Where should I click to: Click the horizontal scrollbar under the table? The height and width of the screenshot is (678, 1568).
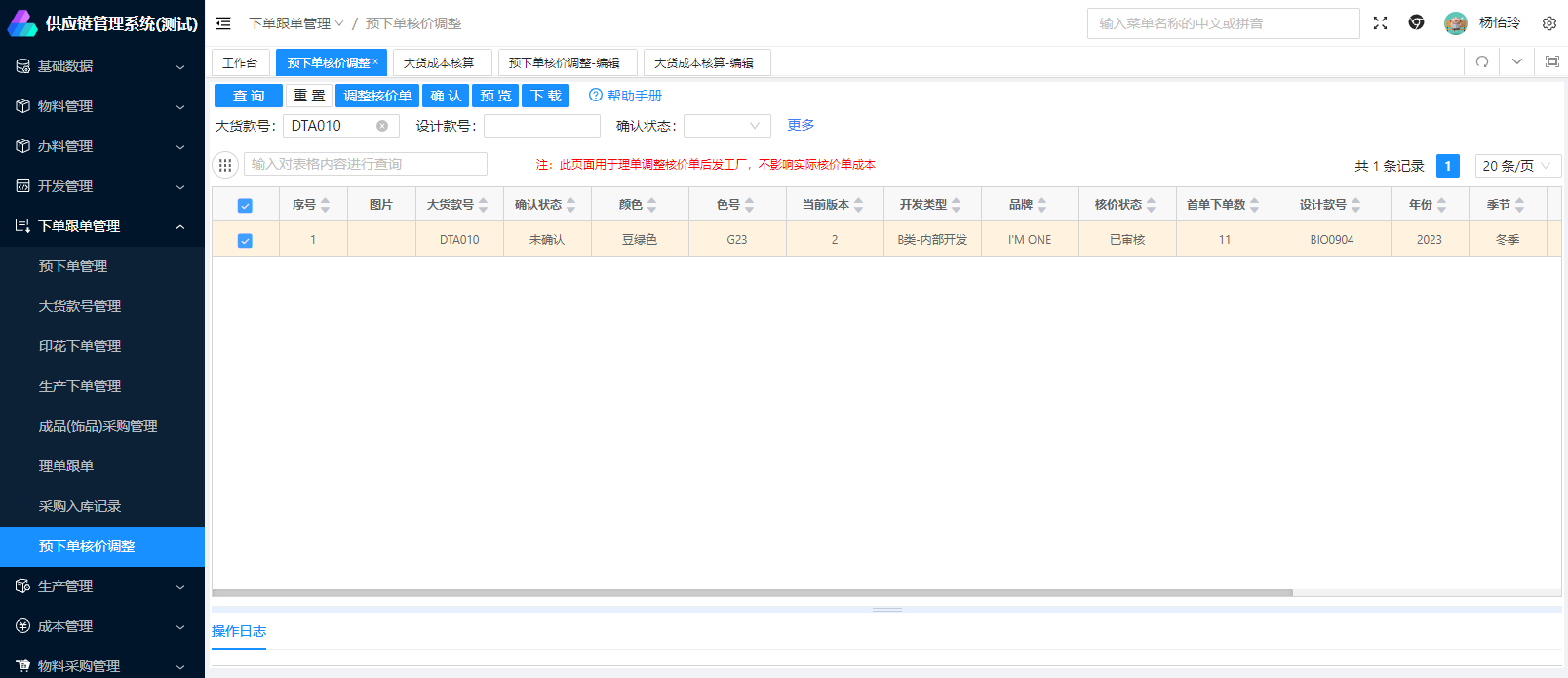click(751, 592)
